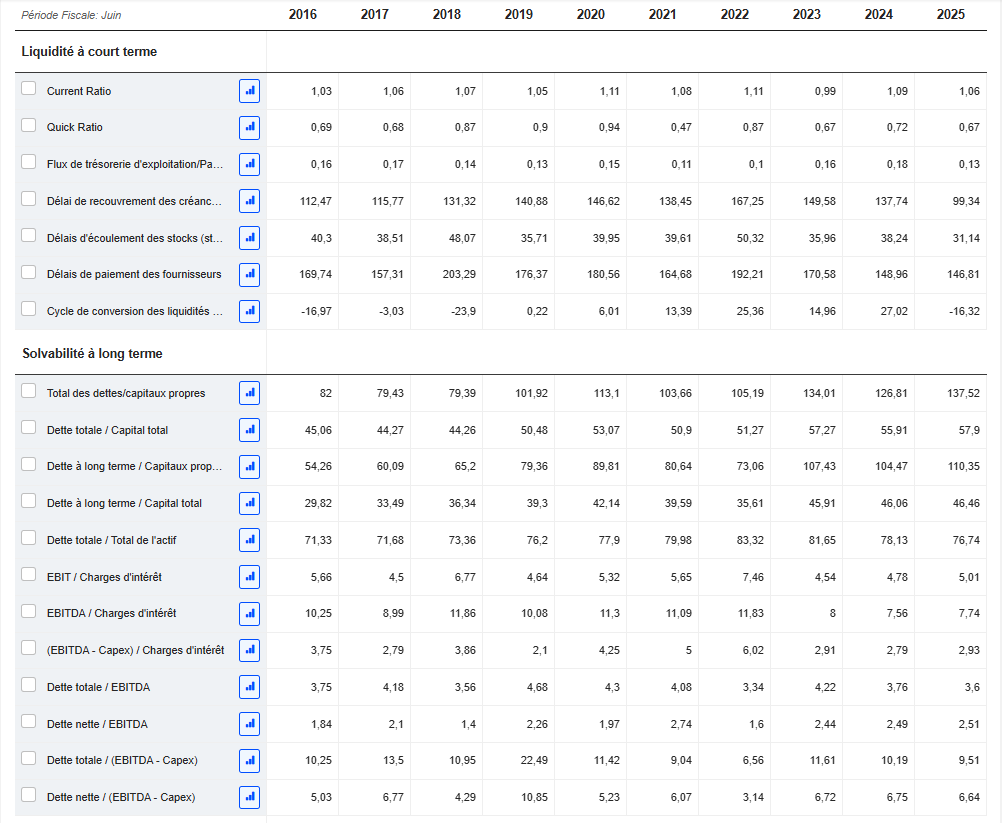The width and height of the screenshot is (1002, 823).
Task: Show chart for Délai de recouvrement des créances
Action: click(x=249, y=201)
